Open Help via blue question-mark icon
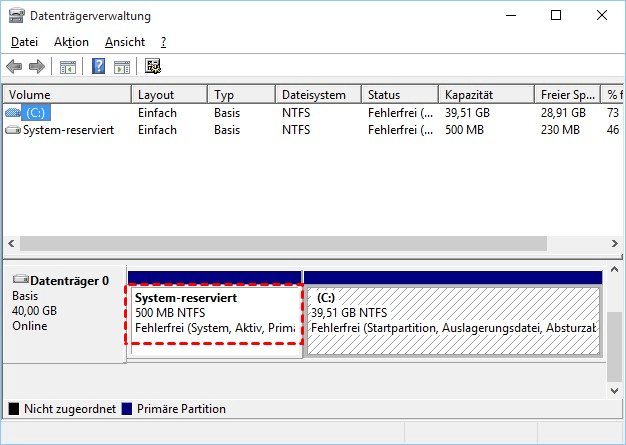 point(98,66)
